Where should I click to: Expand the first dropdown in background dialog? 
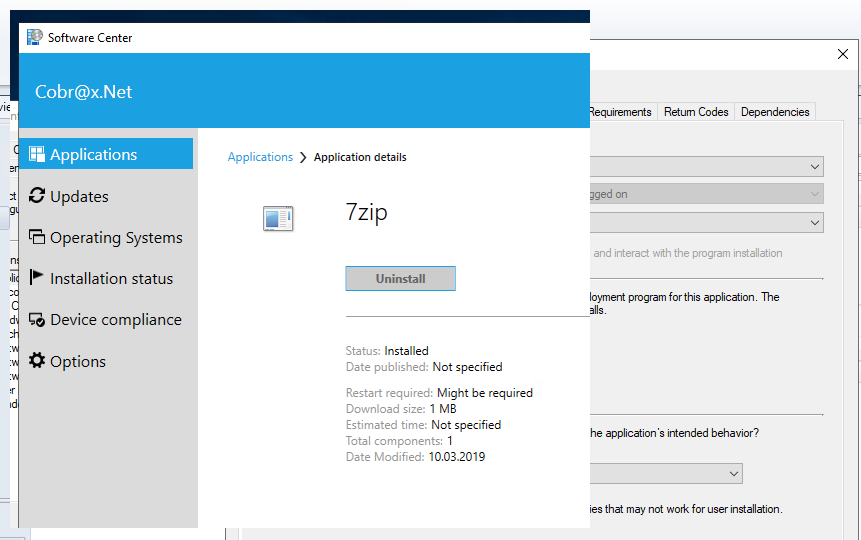point(815,166)
